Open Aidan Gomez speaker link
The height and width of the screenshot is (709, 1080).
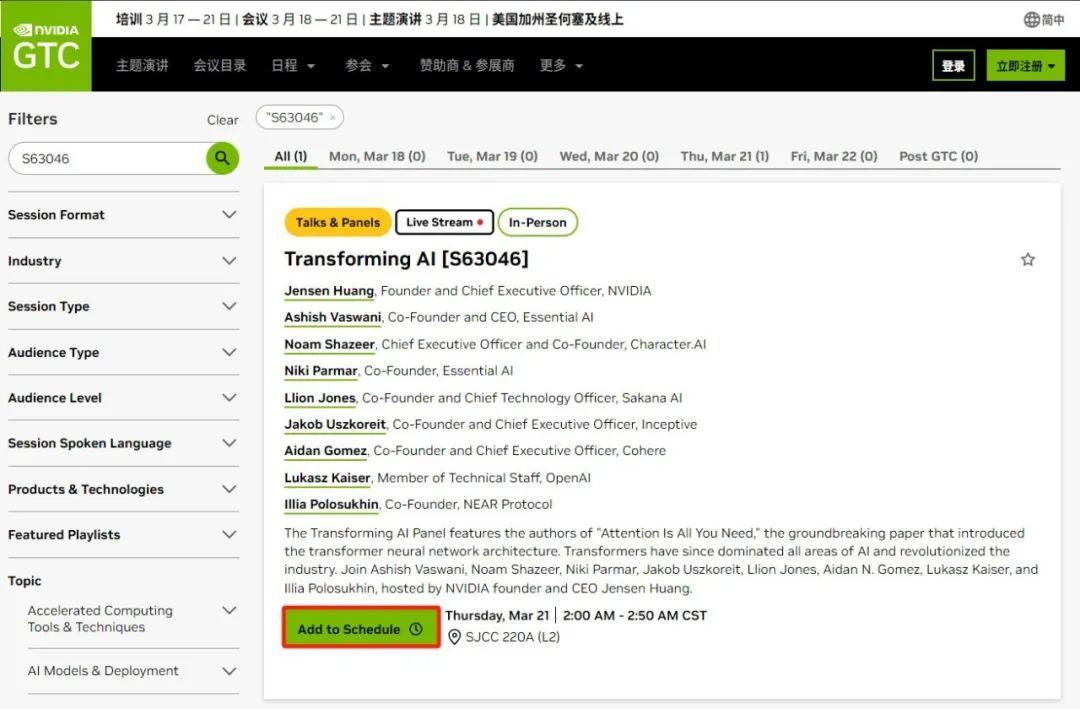click(x=326, y=451)
